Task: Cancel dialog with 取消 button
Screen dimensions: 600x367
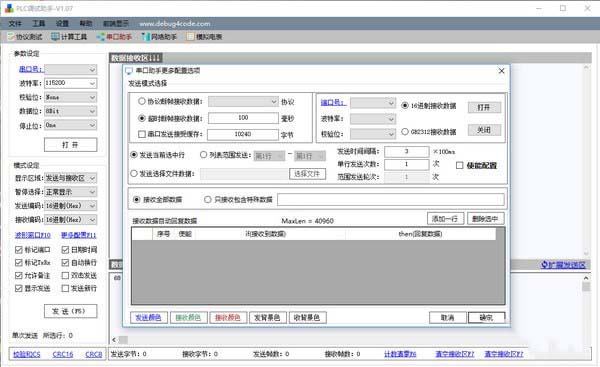Action: click(x=447, y=318)
